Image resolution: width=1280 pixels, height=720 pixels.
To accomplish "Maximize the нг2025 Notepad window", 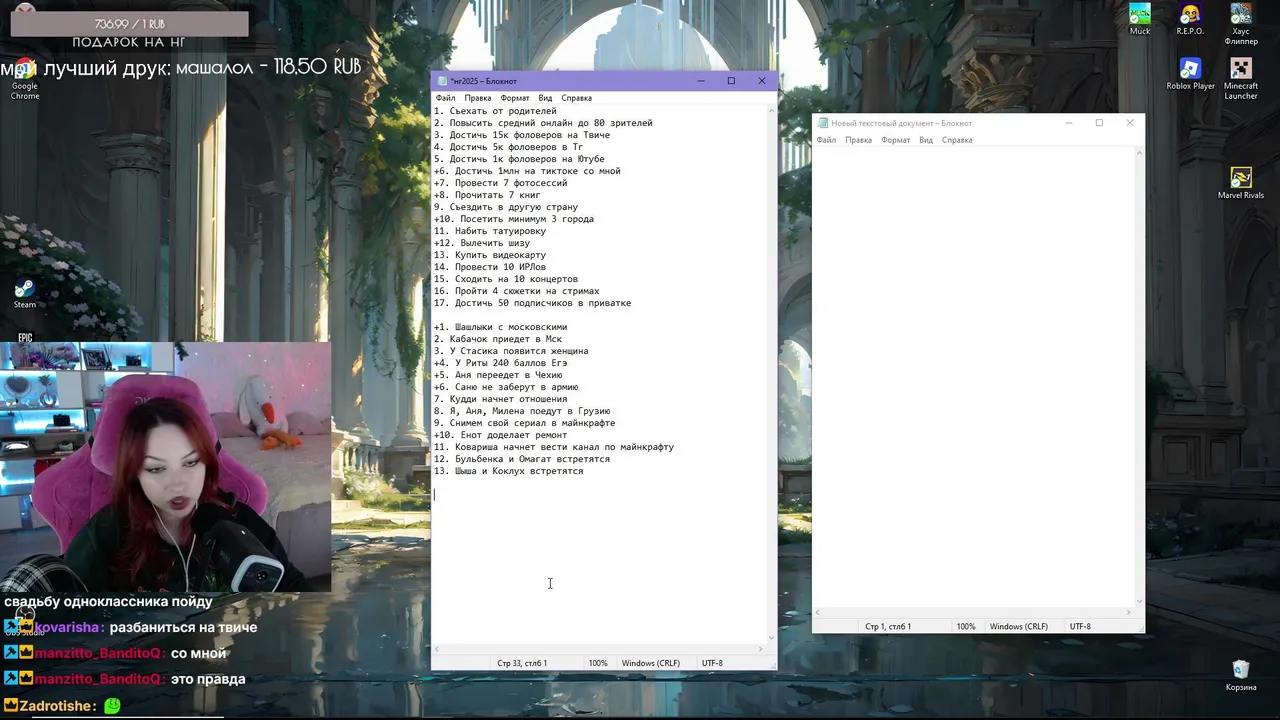I will coord(731,81).
